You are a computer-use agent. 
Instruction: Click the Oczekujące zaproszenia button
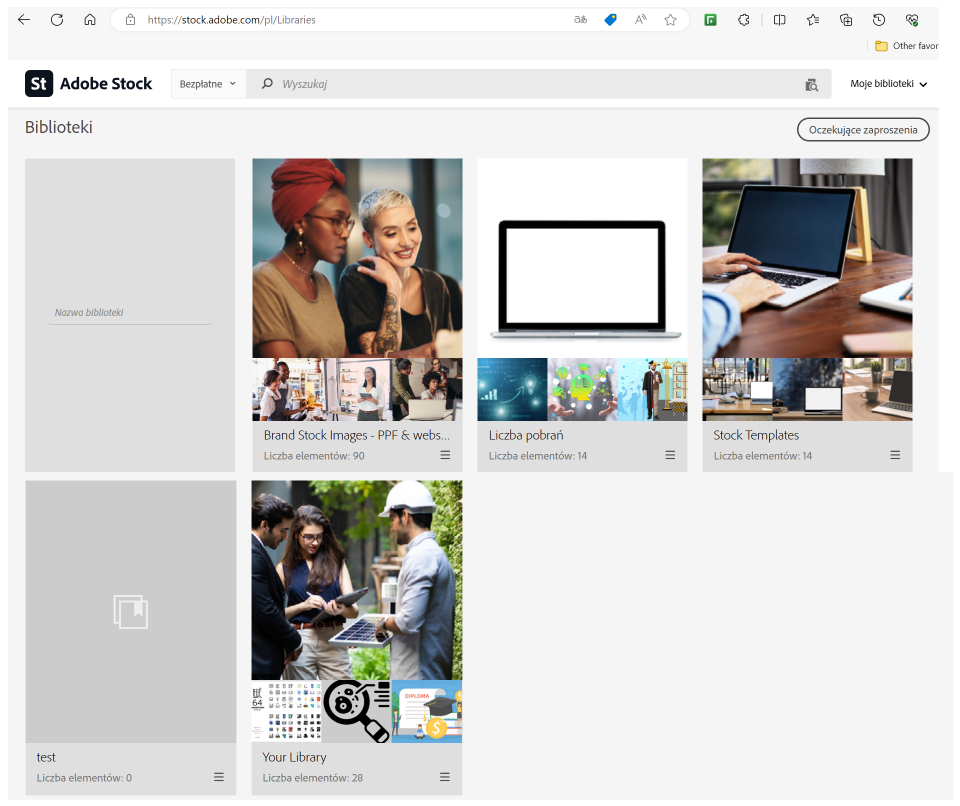click(x=862, y=129)
